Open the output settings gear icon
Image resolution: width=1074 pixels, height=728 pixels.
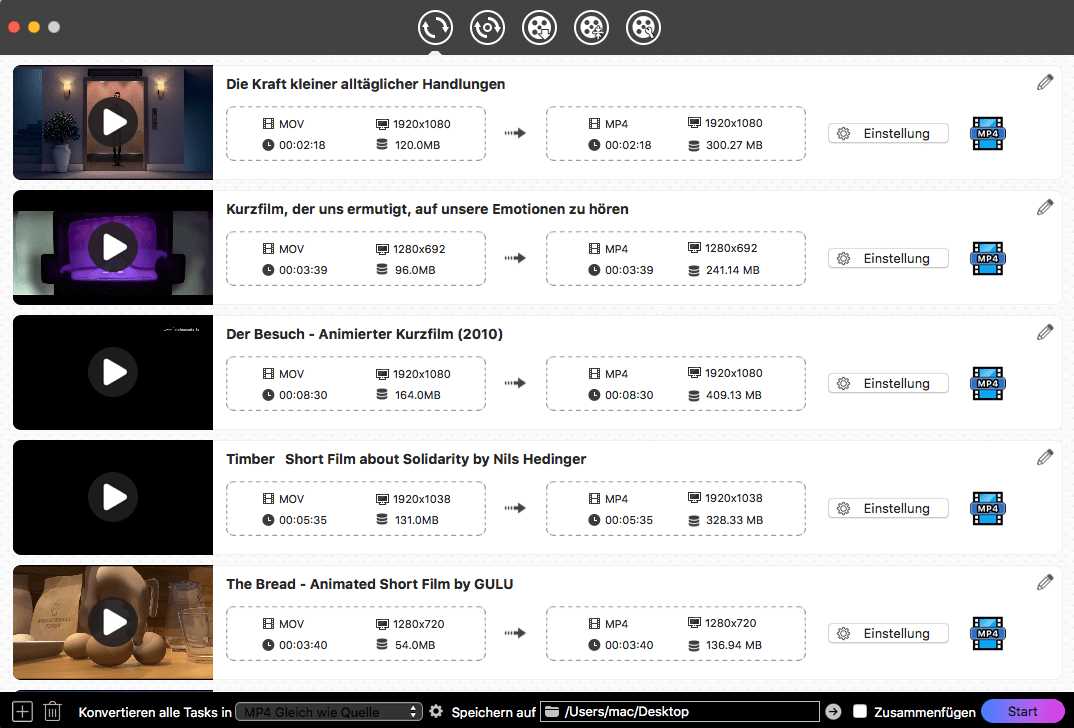(437, 711)
